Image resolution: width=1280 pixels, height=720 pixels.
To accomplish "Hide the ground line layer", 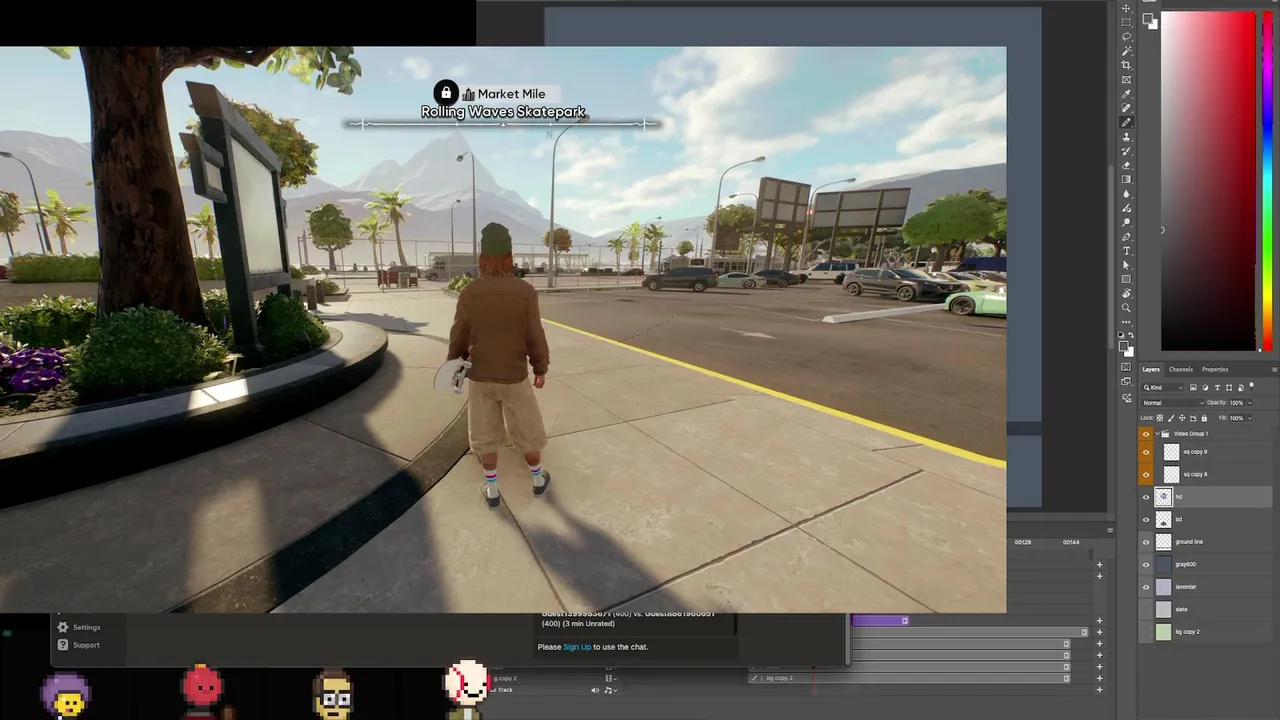I will coord(1146,542).
